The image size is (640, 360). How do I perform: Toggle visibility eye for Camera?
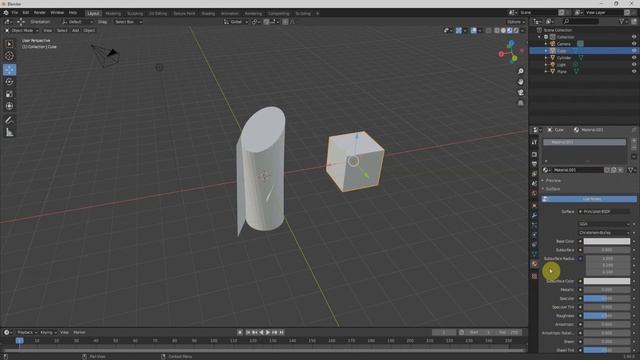click(634, 44)
